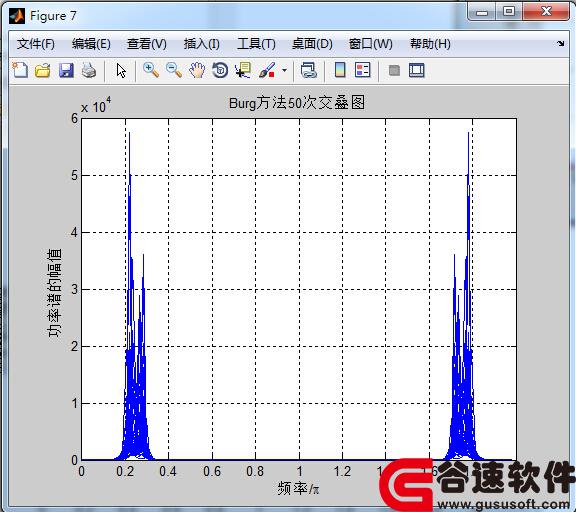Open the 帮助(H) menu
The height and width of the screenshot is (512, 576).
(x=430, y=44)
